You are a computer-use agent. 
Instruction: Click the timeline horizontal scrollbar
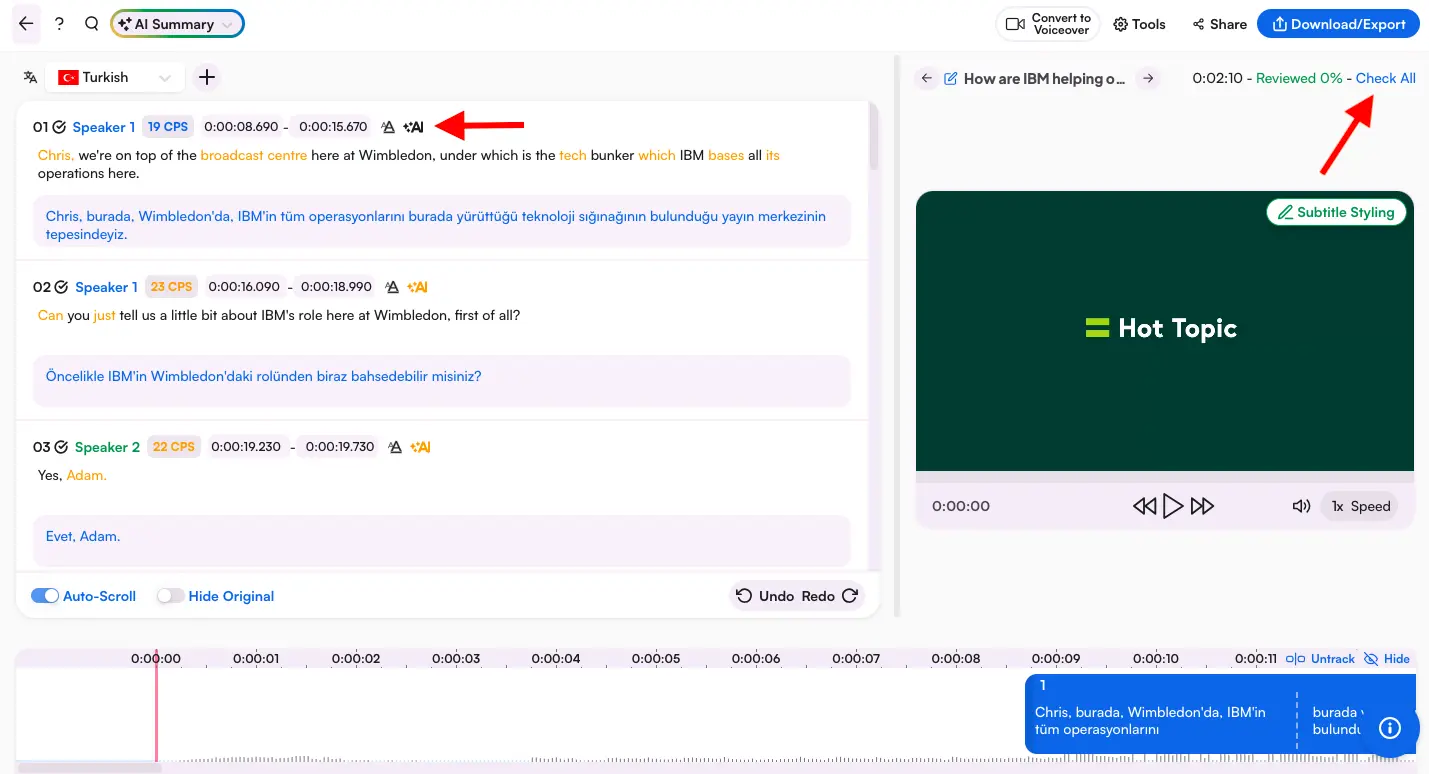[x=89, y=768]
